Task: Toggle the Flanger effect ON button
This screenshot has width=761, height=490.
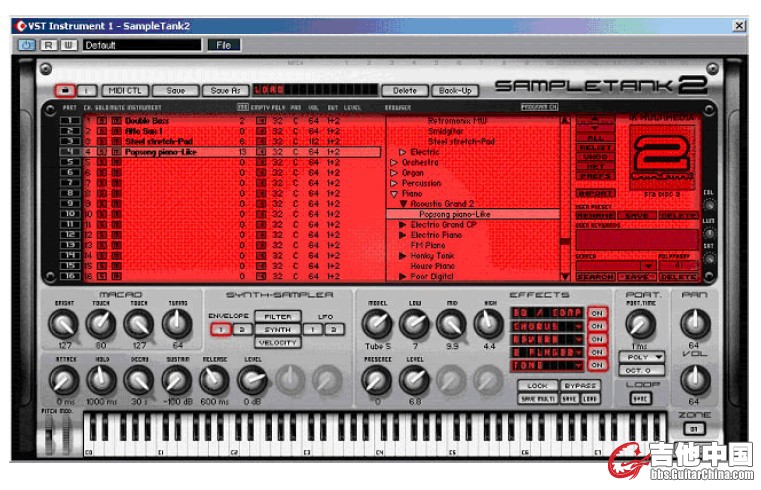Action: [597, 352]
